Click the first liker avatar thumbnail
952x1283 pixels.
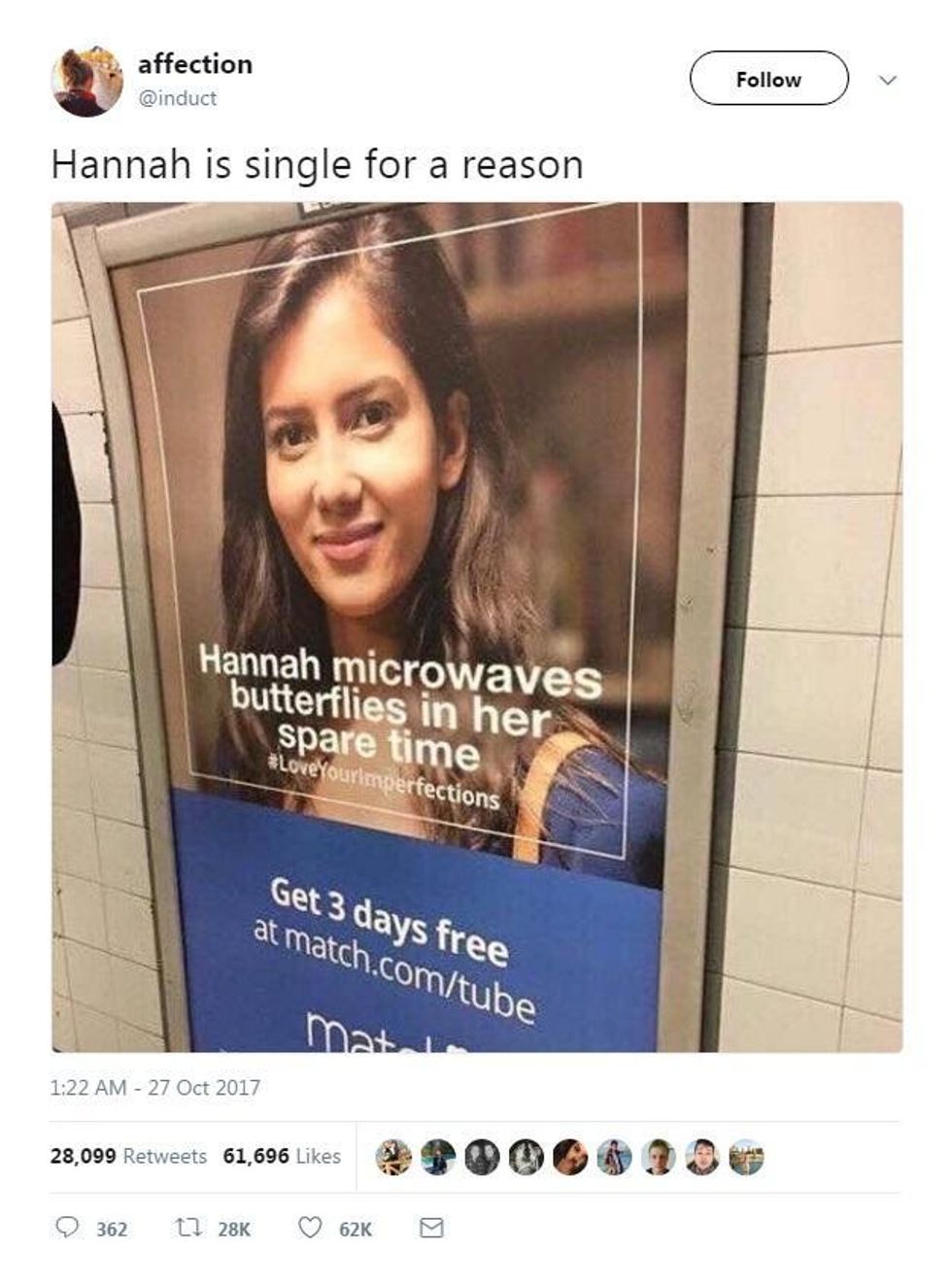click(x=393, y=1157)
